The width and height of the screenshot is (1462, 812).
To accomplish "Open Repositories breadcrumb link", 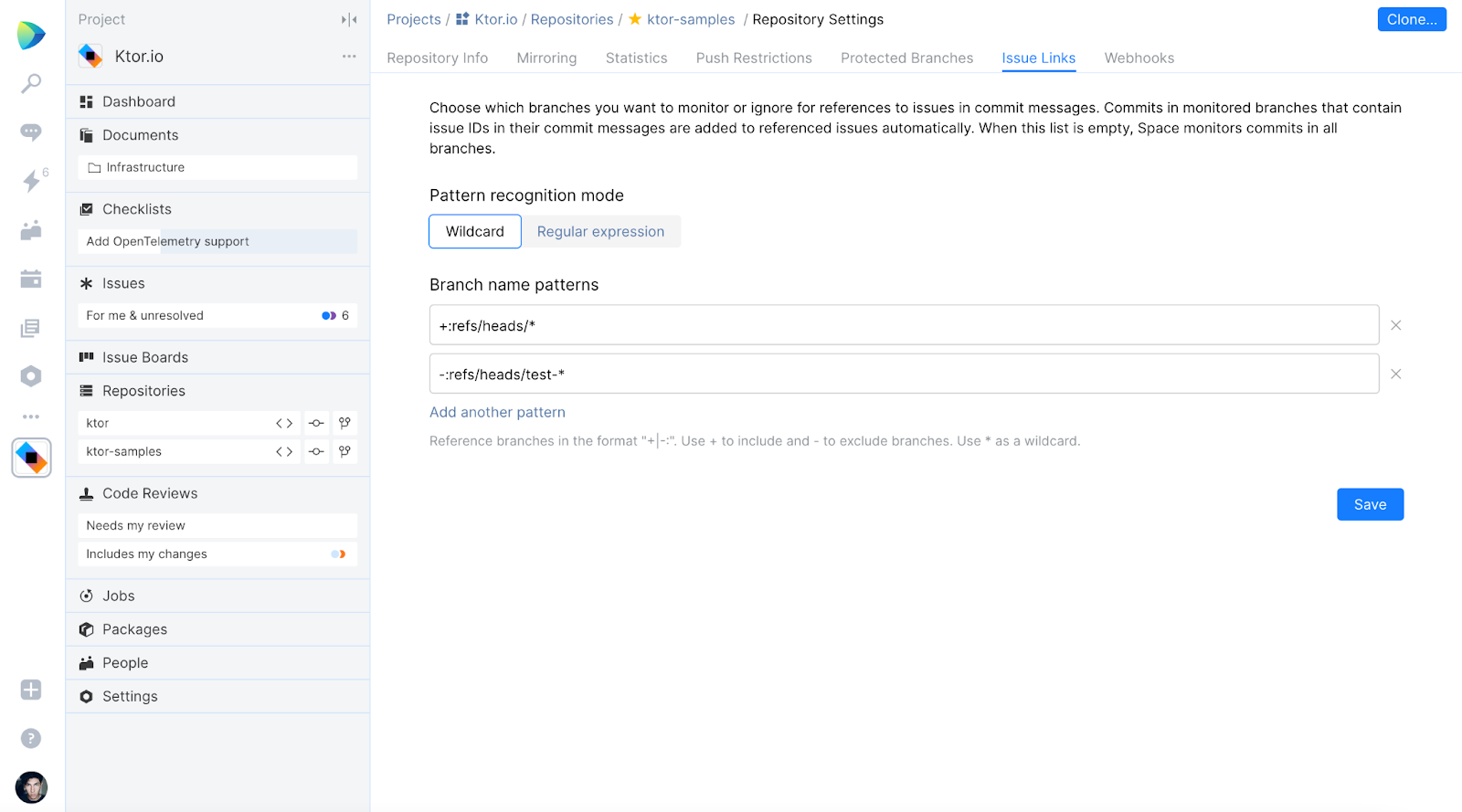I will (x=572, y=19).
